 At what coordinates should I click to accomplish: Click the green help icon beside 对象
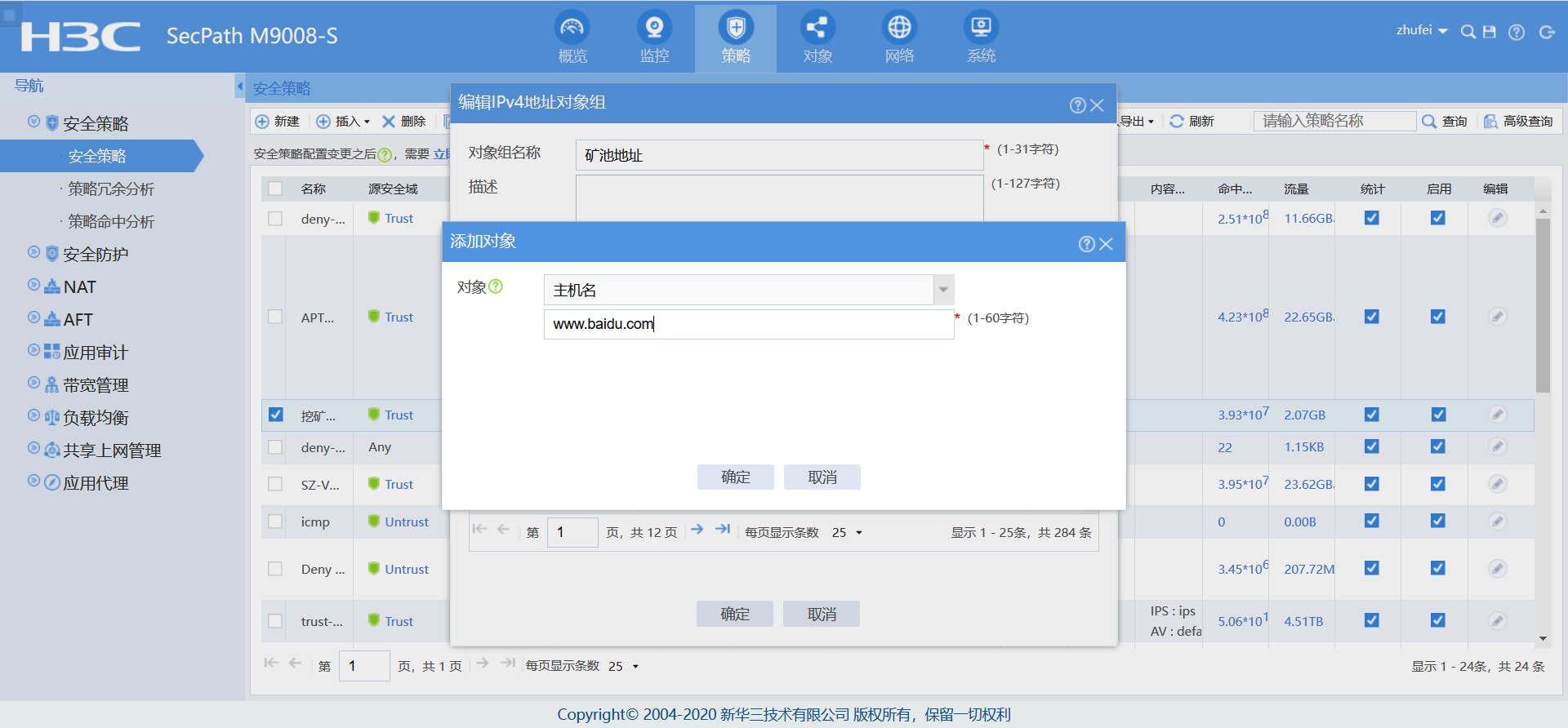pyautogui.click(x=496, y=286)
